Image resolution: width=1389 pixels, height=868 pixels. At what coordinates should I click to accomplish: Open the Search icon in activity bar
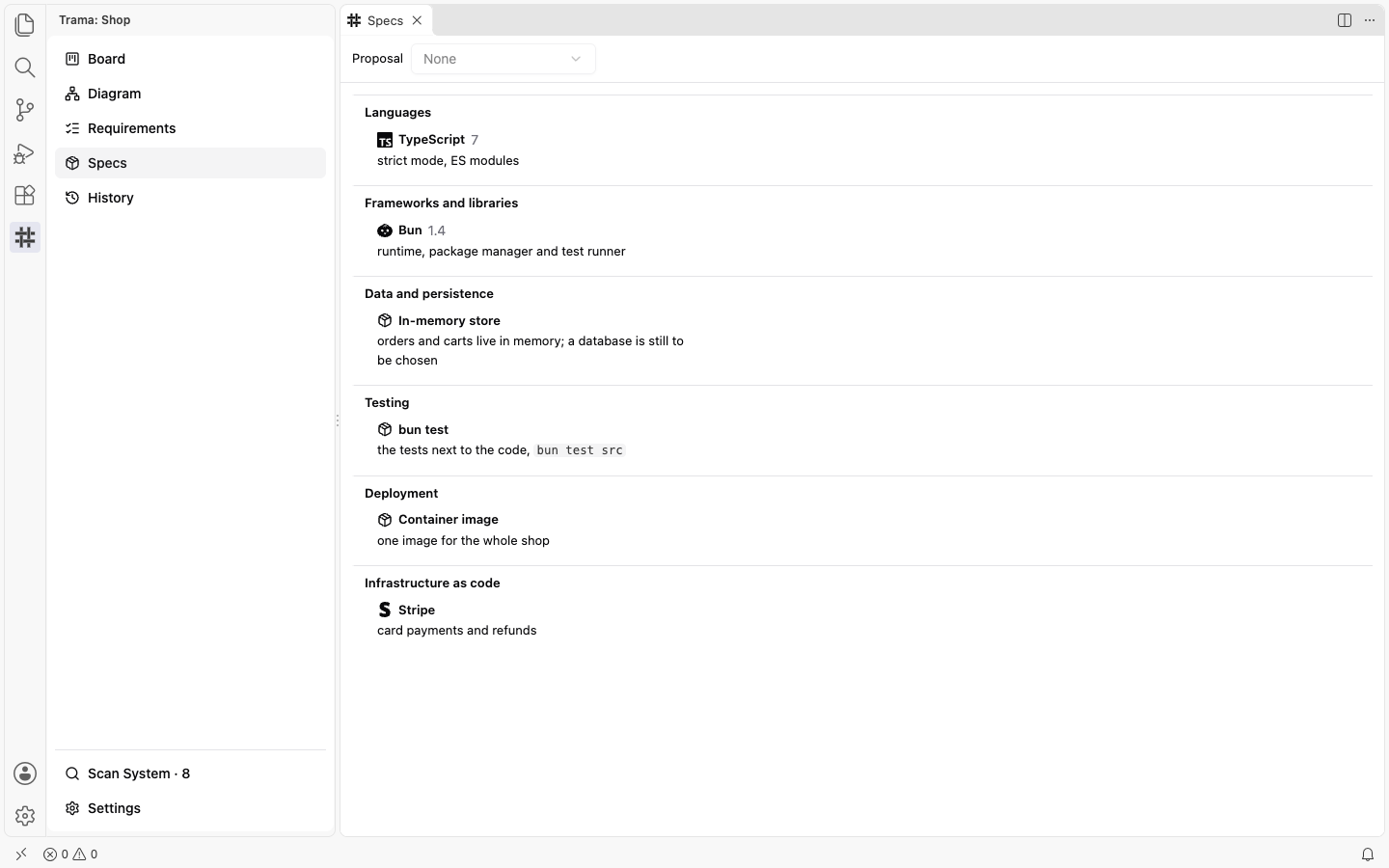point(25,68)
